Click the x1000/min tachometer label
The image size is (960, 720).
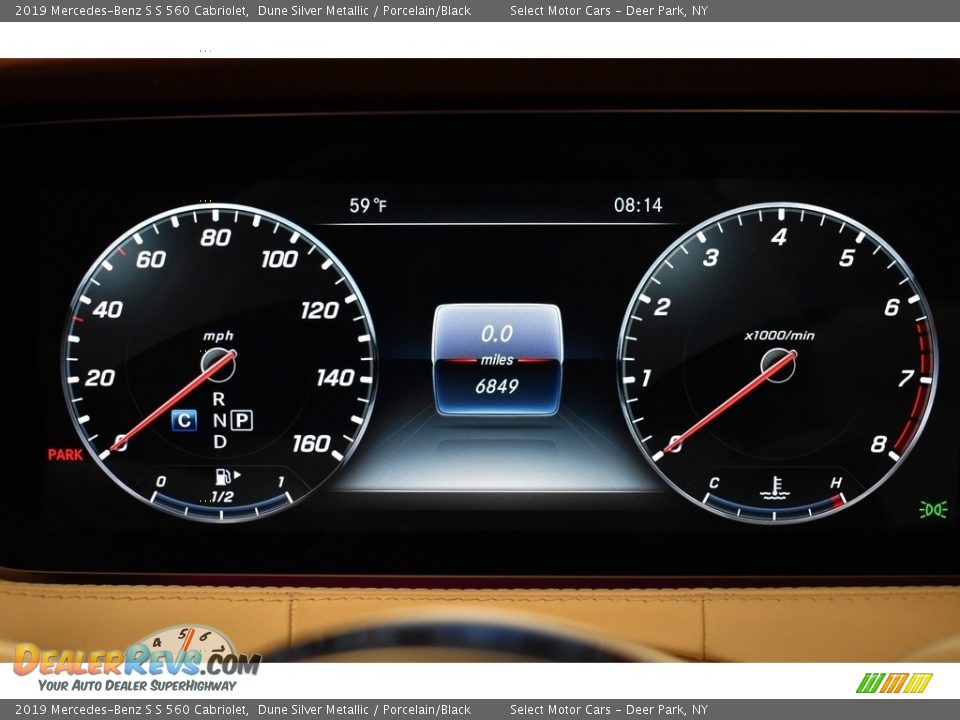click(x=779, y=336)
